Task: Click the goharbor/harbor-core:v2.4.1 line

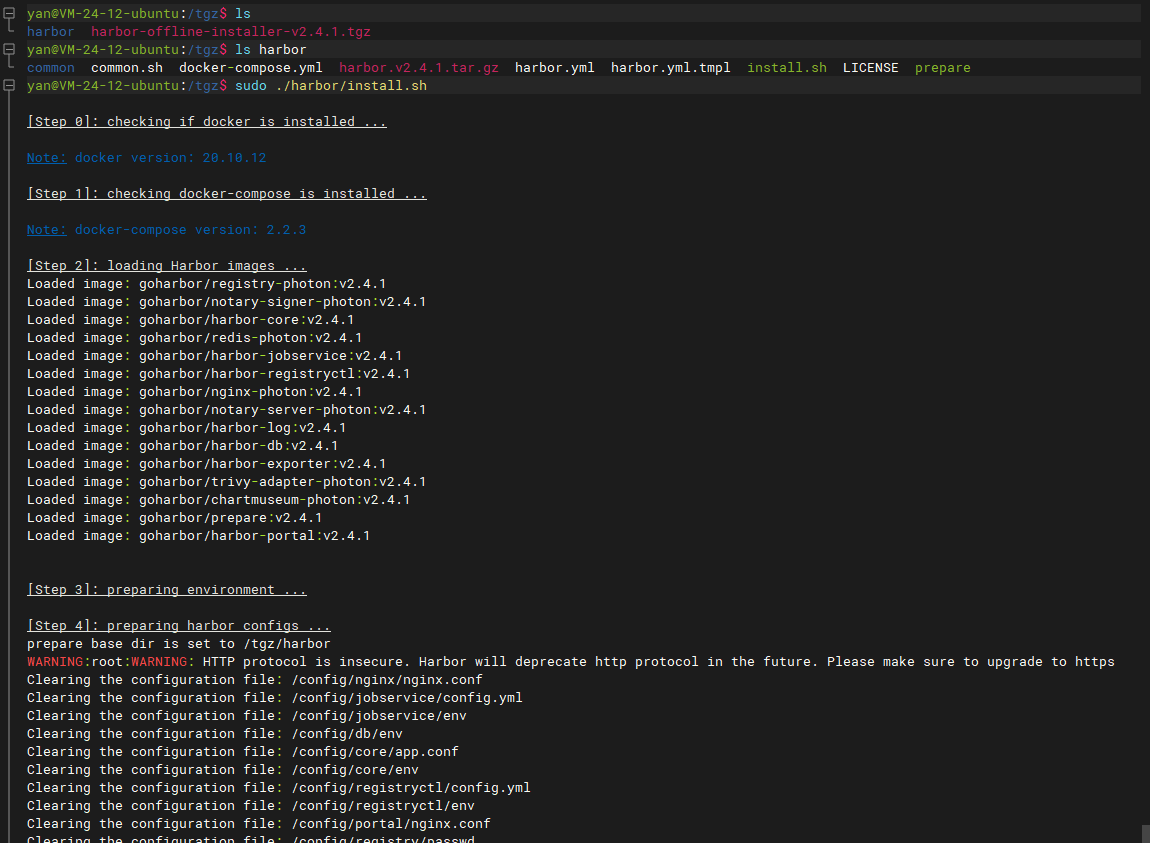Action: click(191, 320)
